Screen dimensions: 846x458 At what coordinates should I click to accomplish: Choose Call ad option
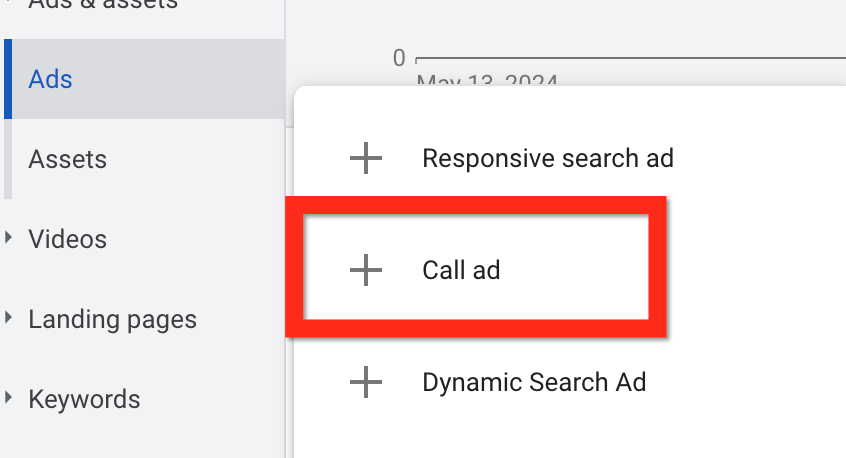tap(461, 270)
